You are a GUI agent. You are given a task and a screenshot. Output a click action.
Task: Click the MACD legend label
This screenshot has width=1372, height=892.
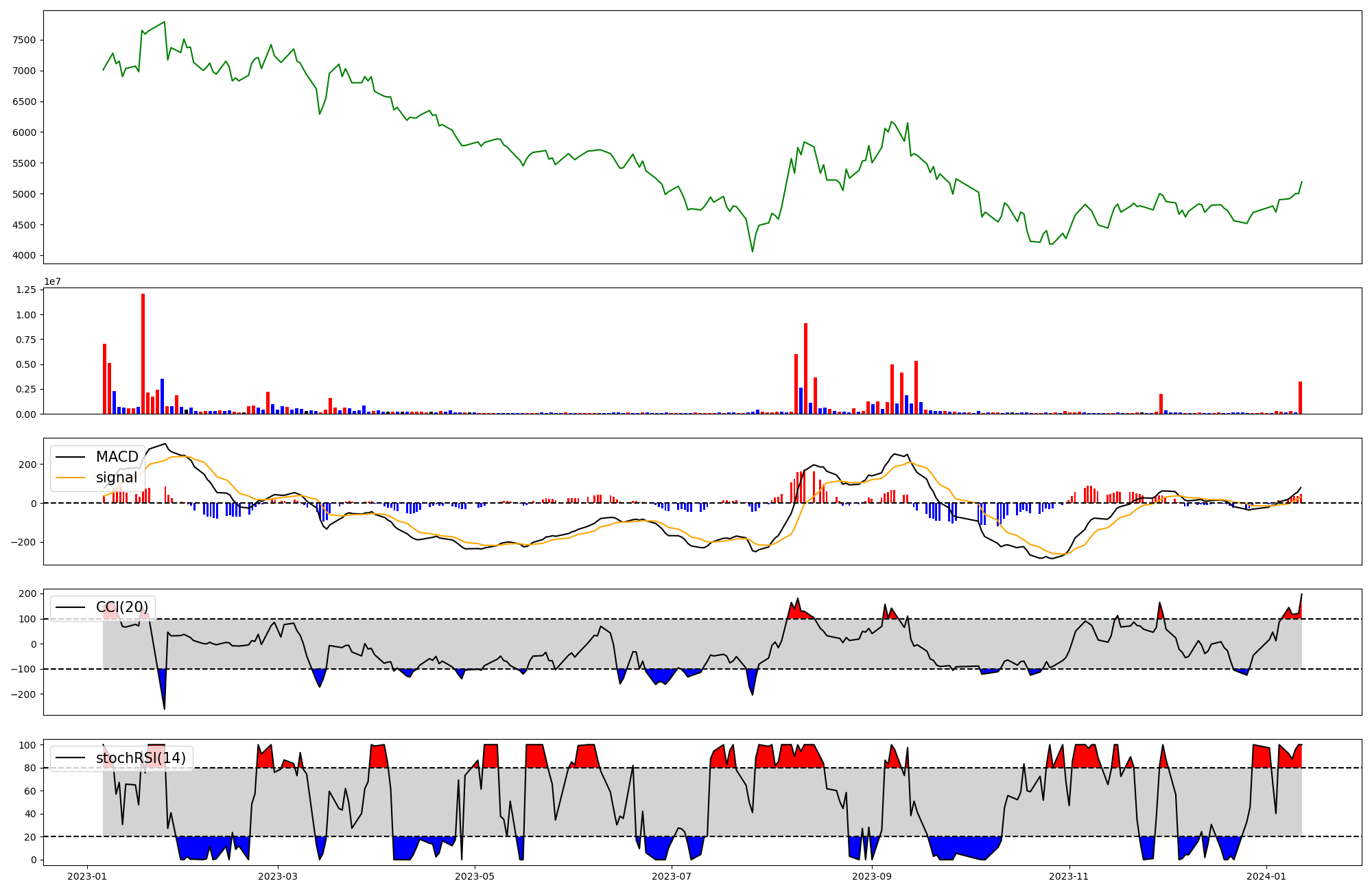[x=117, y=457]
